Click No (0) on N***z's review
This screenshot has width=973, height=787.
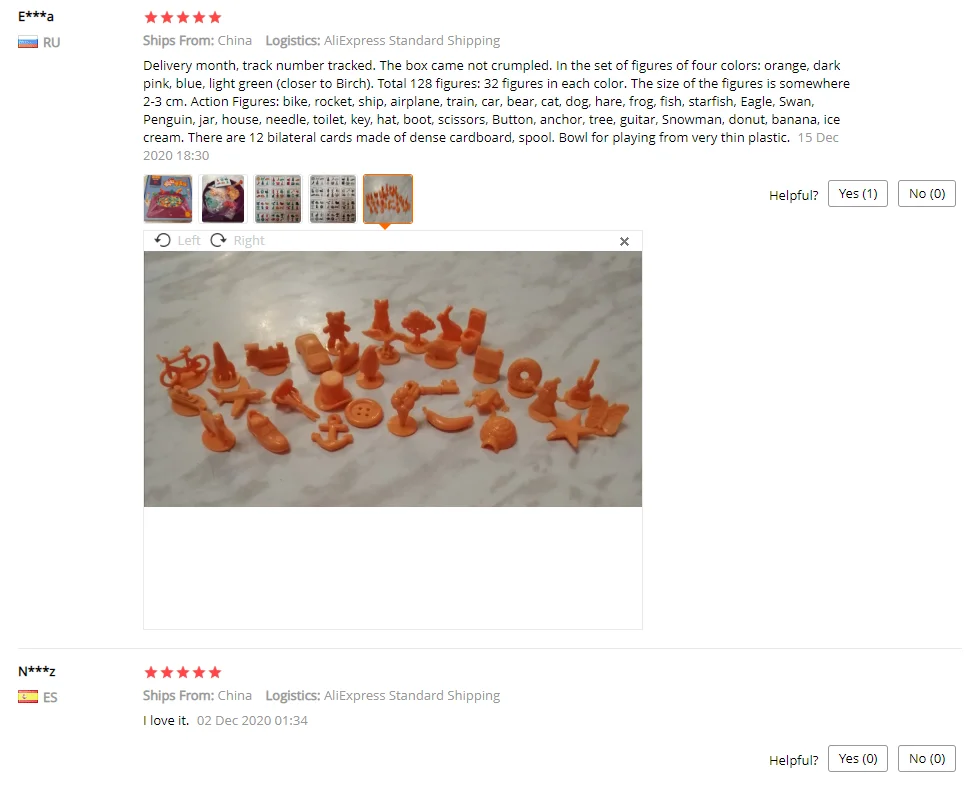[x=926, y=758]
